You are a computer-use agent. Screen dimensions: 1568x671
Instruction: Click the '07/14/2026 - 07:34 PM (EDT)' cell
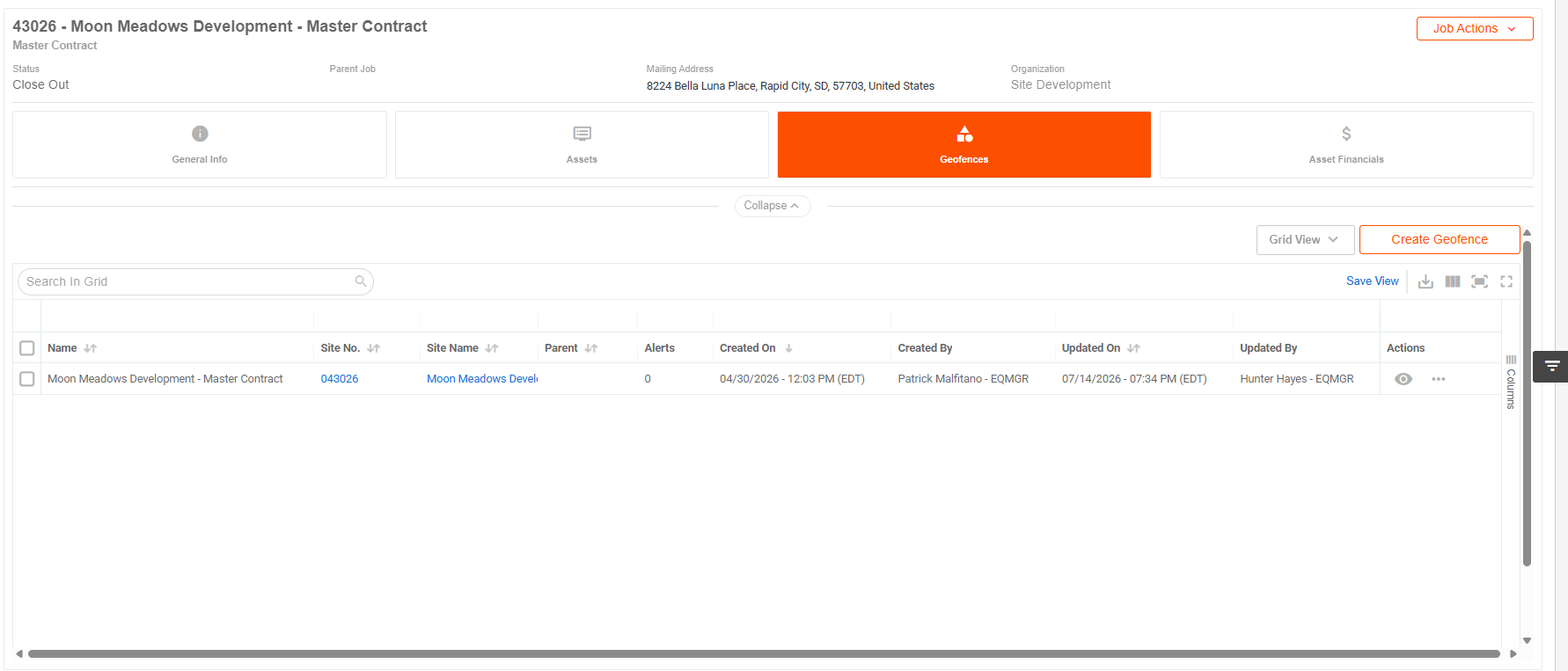point(1134,379)
